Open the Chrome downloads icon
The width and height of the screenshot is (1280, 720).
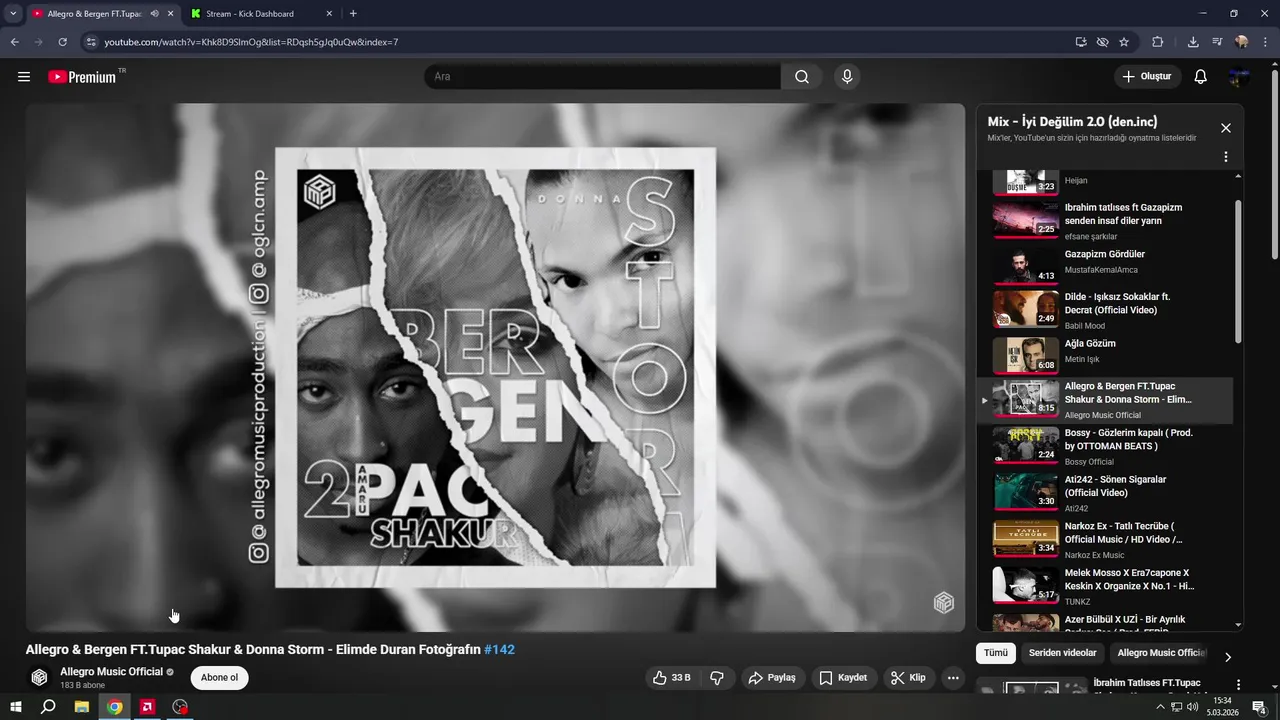pos(1193,42)
